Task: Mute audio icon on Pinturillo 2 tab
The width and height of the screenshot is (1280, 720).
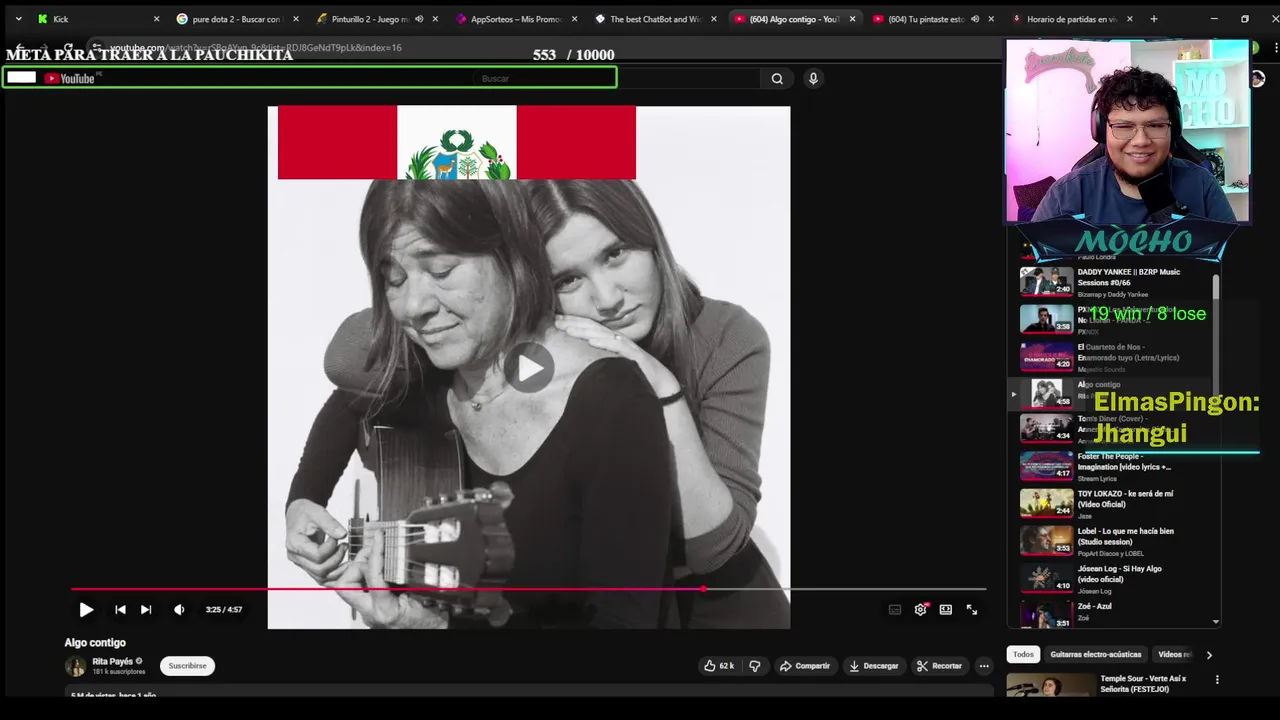Action: (x=419, y=19)
